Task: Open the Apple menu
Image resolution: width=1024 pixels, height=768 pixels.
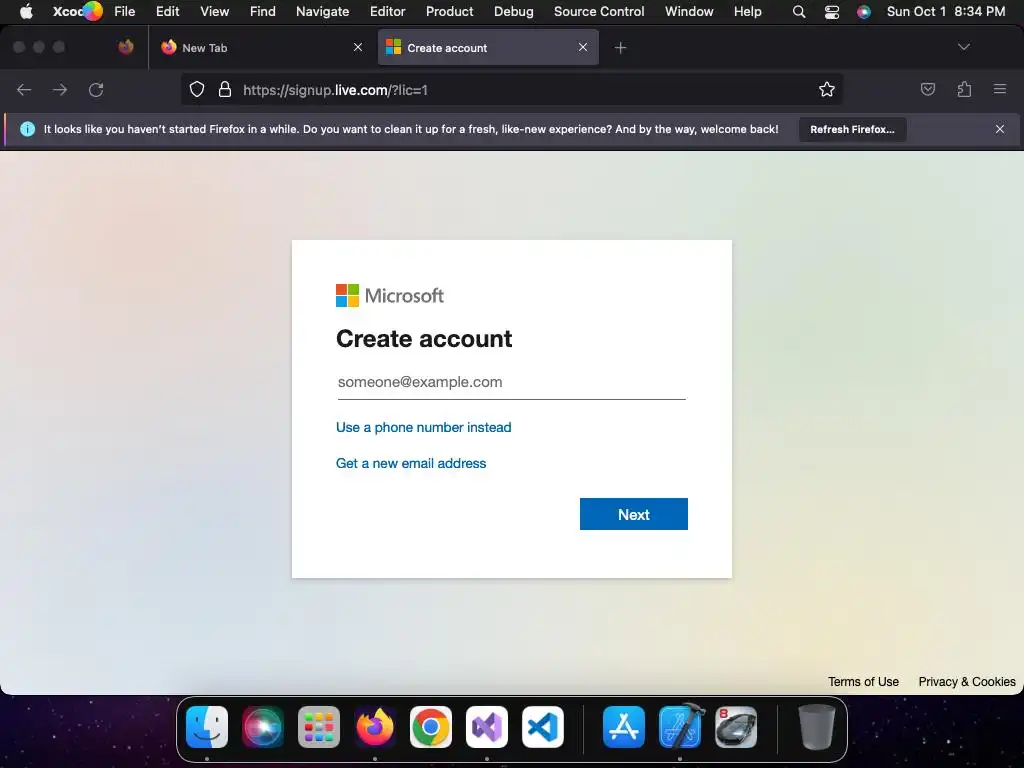Action: point(26,11)
